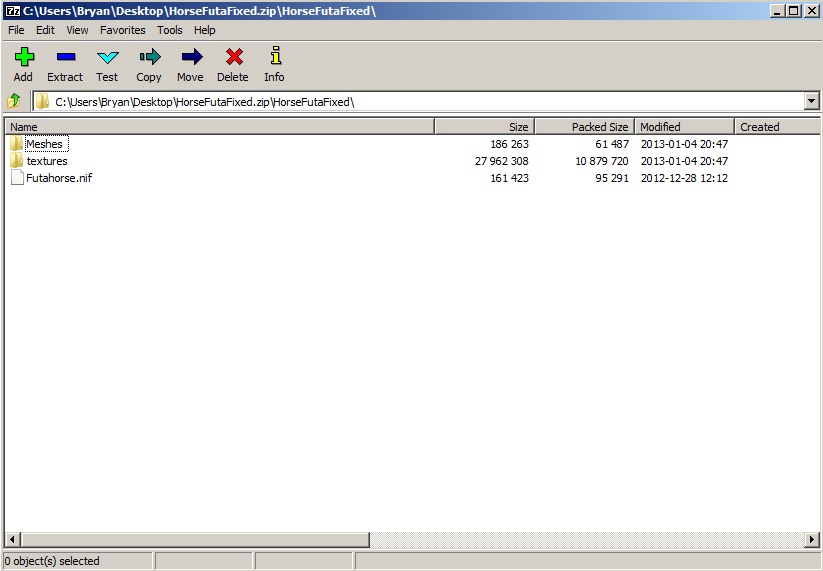The height and width of the screenshot is (571, 823).
Task: Open the File menu
Action: 16,30
